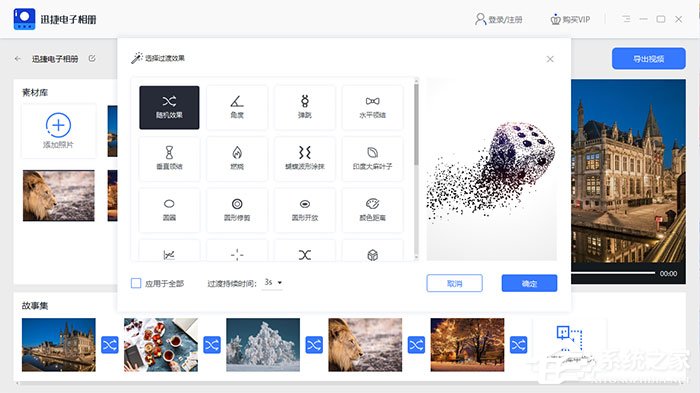Screen dimensions: 700x393
Task: Pick the 弹跳 bounce transition
Action: [x=305, y=108]
